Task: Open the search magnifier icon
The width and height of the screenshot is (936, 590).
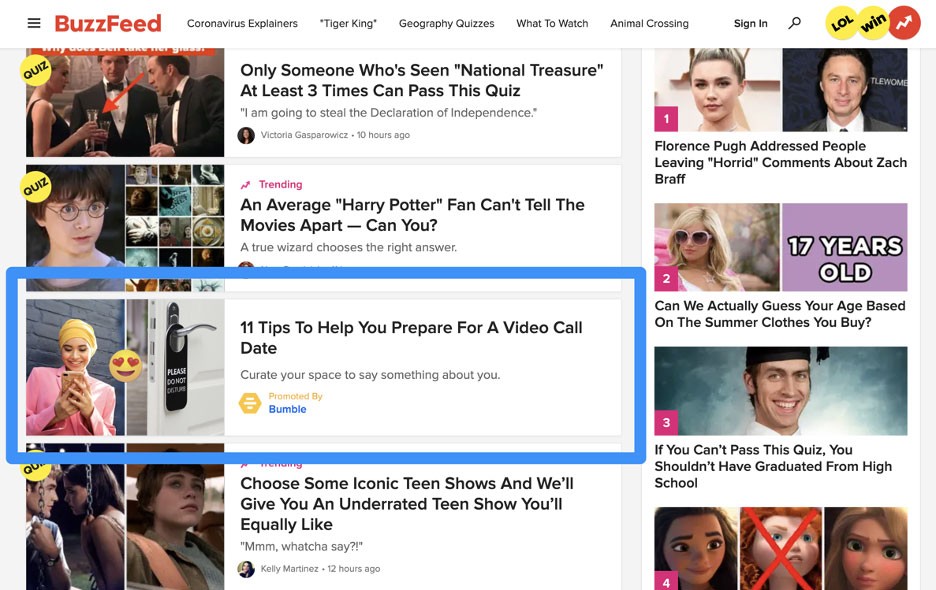Action: pyautogui.click(x=795, y=23)
